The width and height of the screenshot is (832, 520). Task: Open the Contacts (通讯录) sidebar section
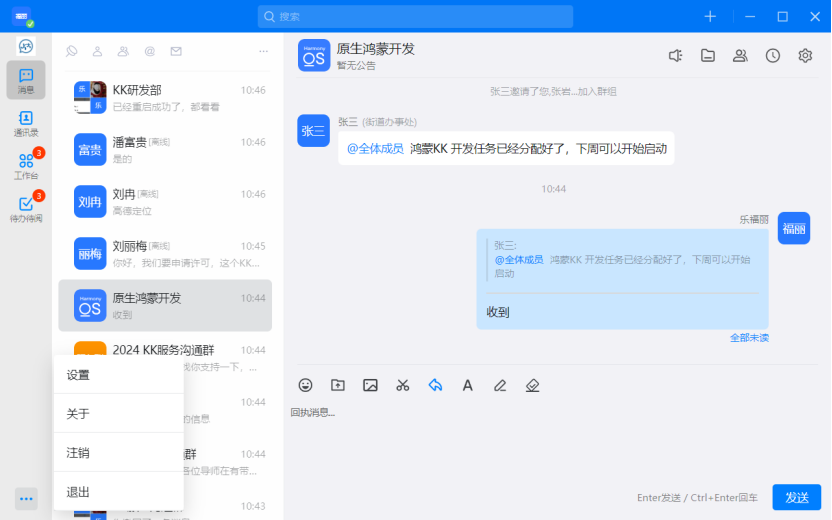coord(25,124)
